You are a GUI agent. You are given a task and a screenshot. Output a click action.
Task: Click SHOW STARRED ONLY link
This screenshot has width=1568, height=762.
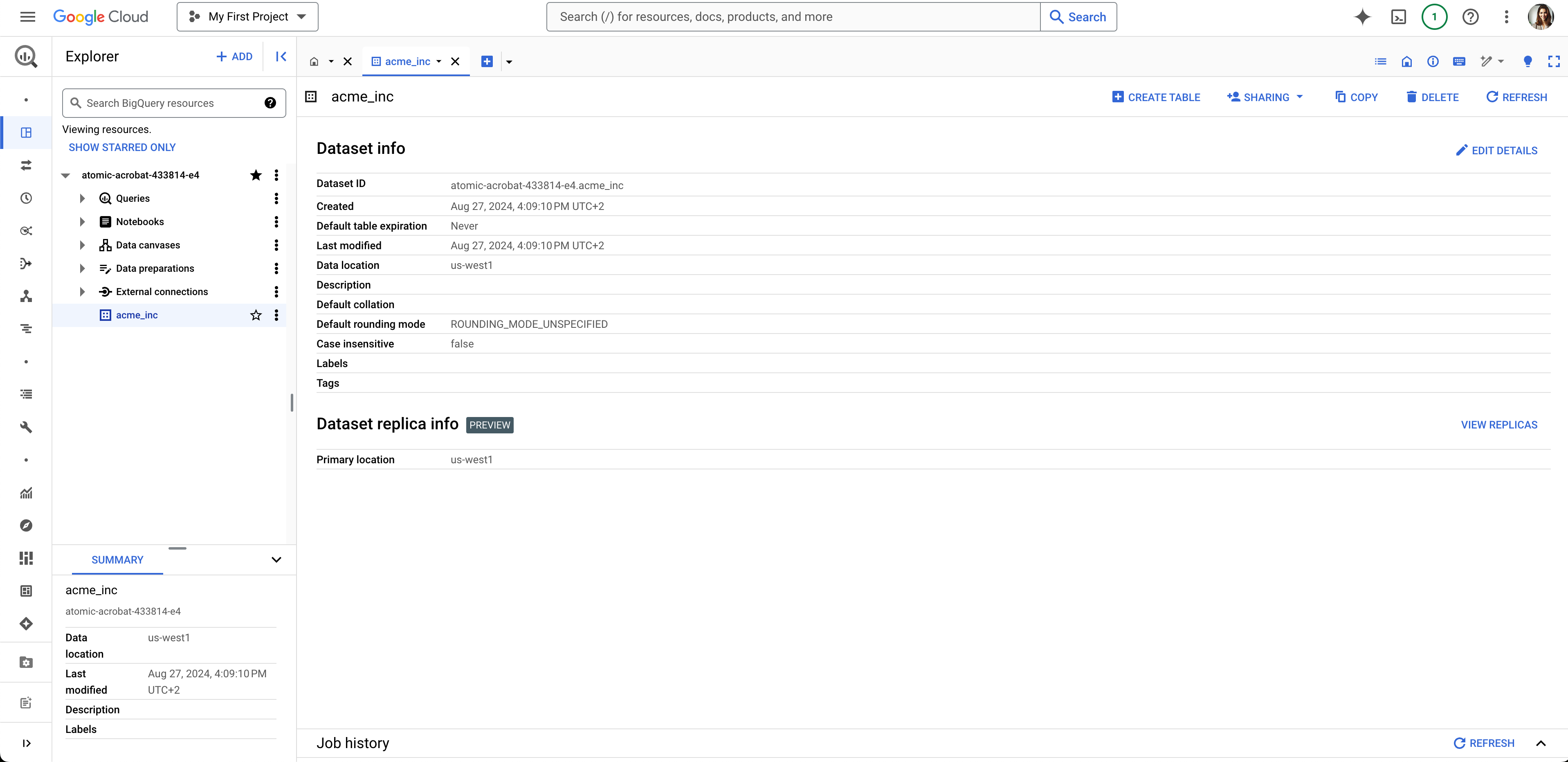pyautogui.click(x=122, y=147)
